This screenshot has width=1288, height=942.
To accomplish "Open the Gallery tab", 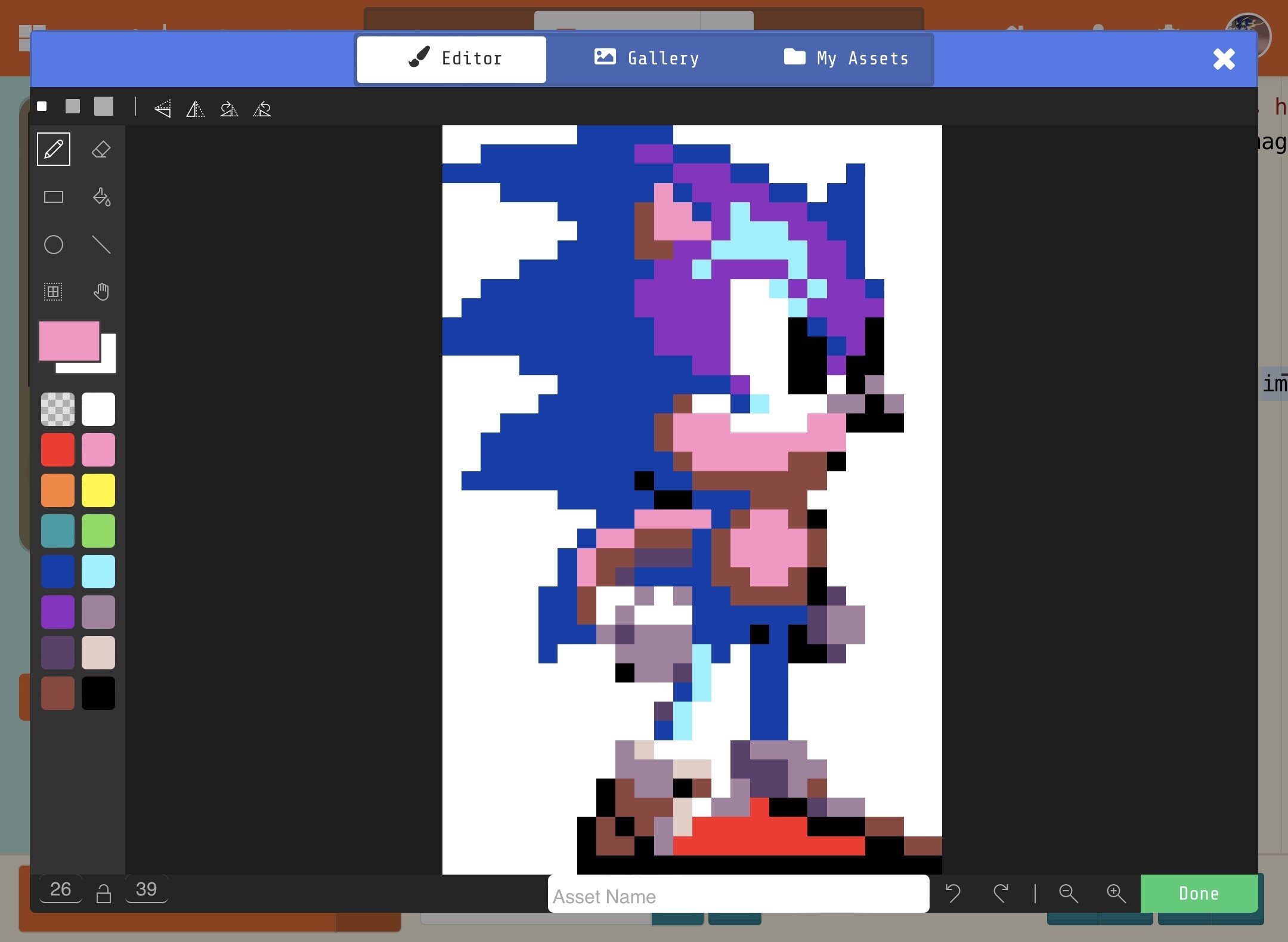I will (646, 58).
